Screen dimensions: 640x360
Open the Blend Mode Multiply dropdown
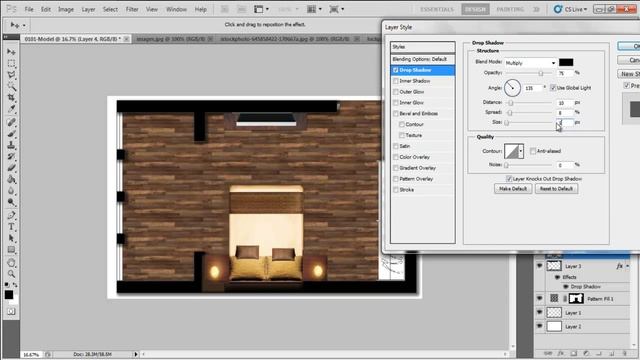(530, 63)
